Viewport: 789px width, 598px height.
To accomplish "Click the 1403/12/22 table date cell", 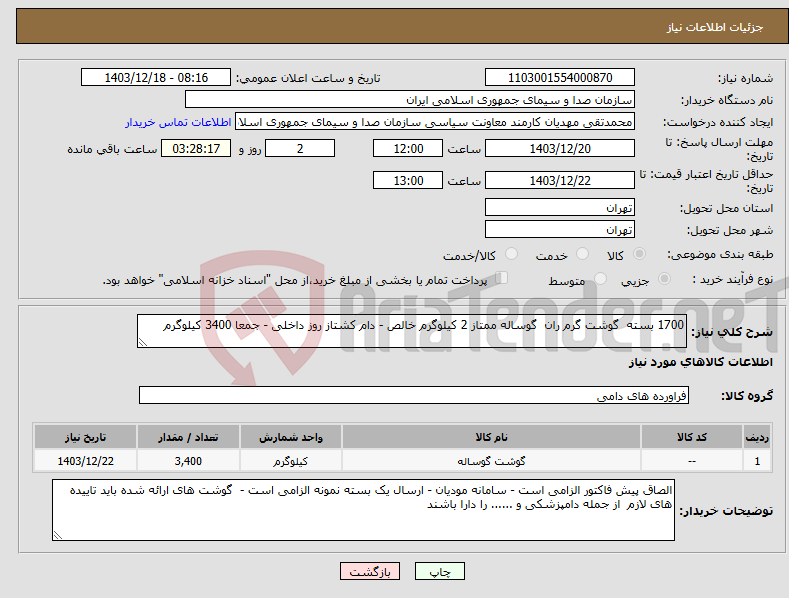I will [x=85, y=461].
